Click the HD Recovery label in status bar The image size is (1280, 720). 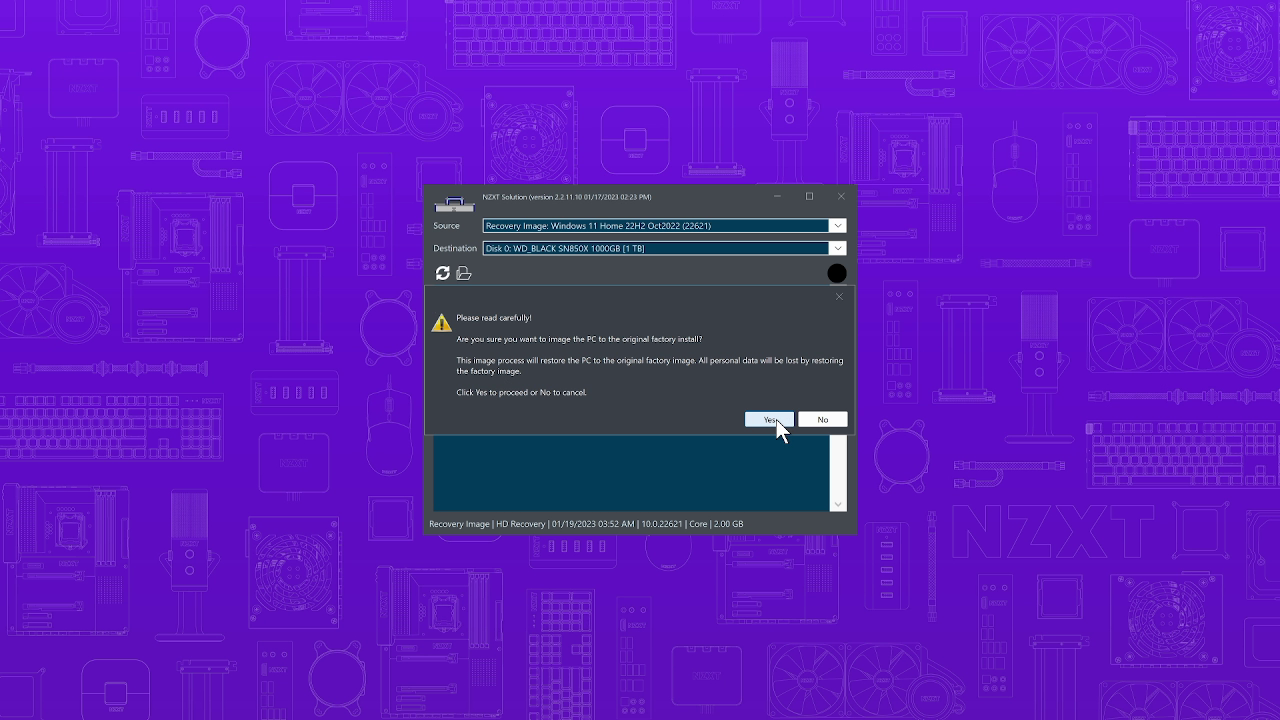point(519,523)
